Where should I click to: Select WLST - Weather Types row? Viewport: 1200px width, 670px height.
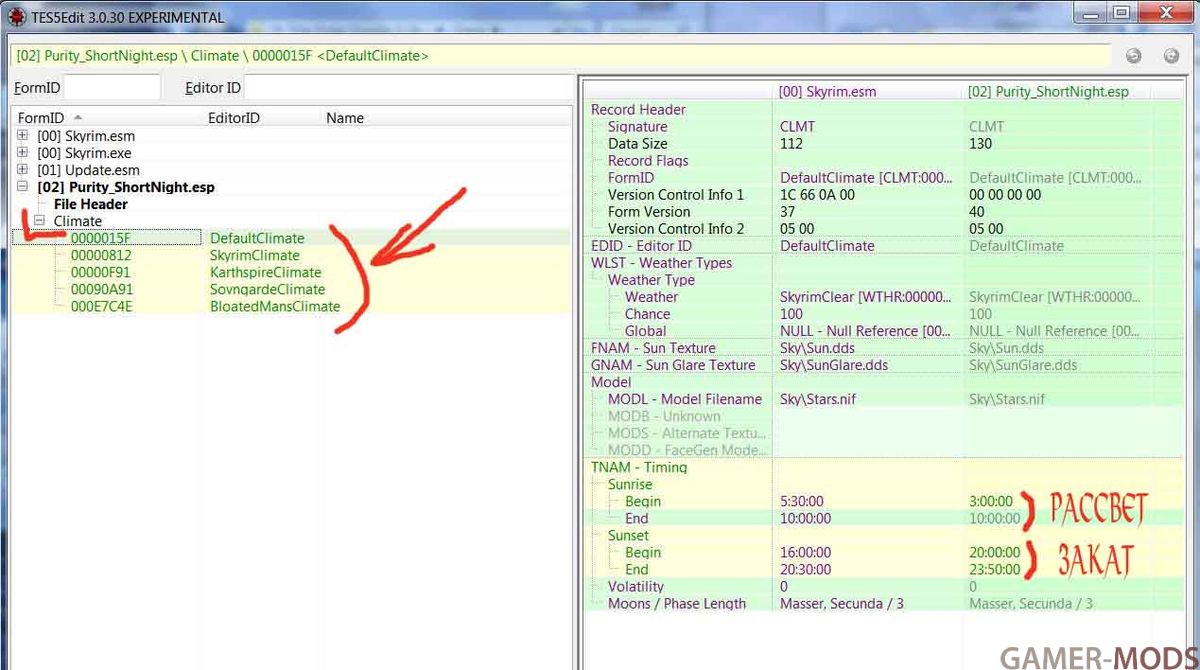click(884, 263)
